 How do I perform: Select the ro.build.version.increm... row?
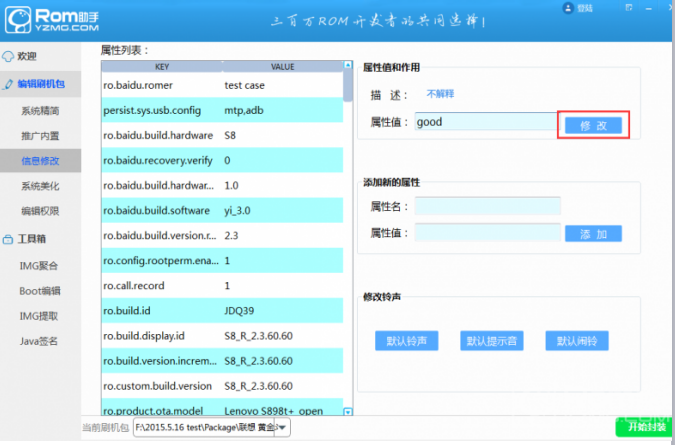coord(222,361)
